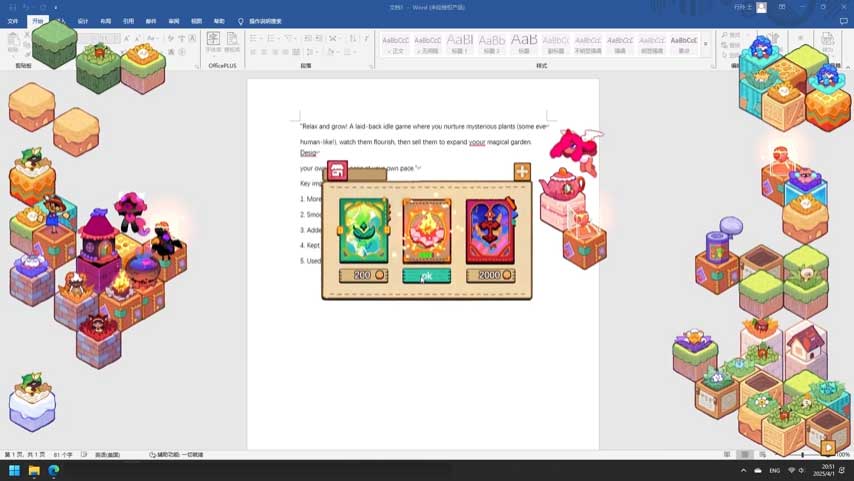Undo the last action in Word
Screen dimensions: 854x481
tap(26, 7)
